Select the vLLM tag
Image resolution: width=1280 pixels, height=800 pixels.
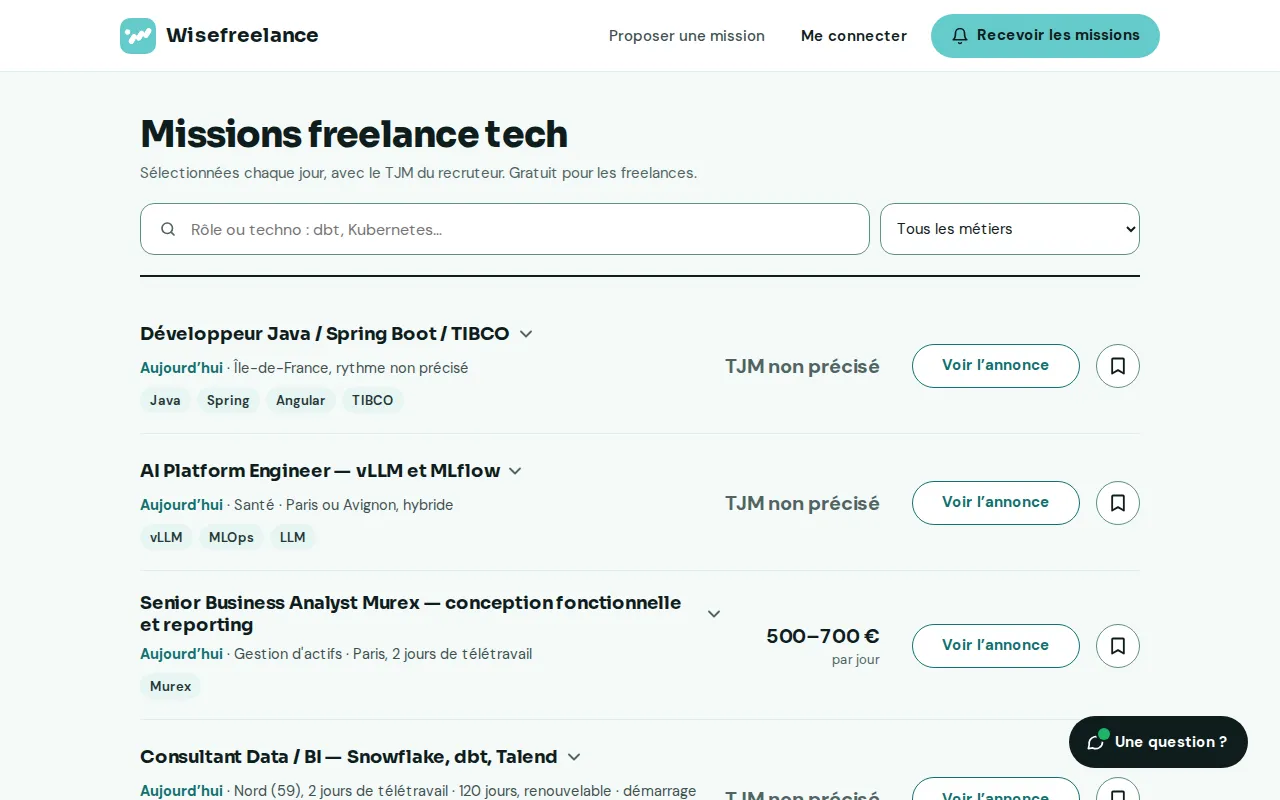166,538
